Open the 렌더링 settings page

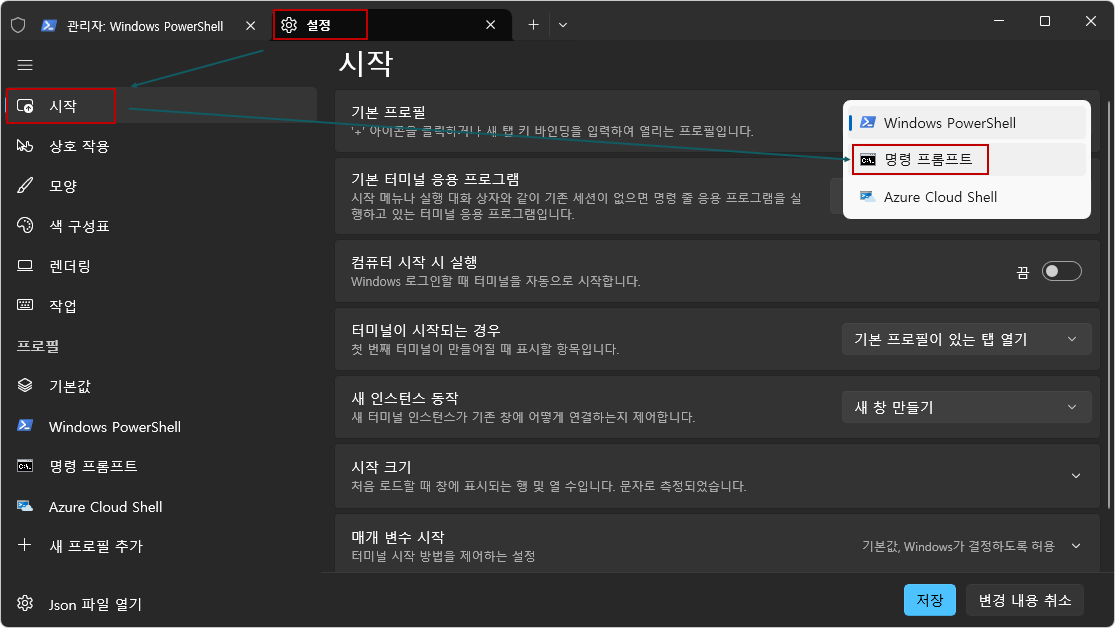click(161, 266)
